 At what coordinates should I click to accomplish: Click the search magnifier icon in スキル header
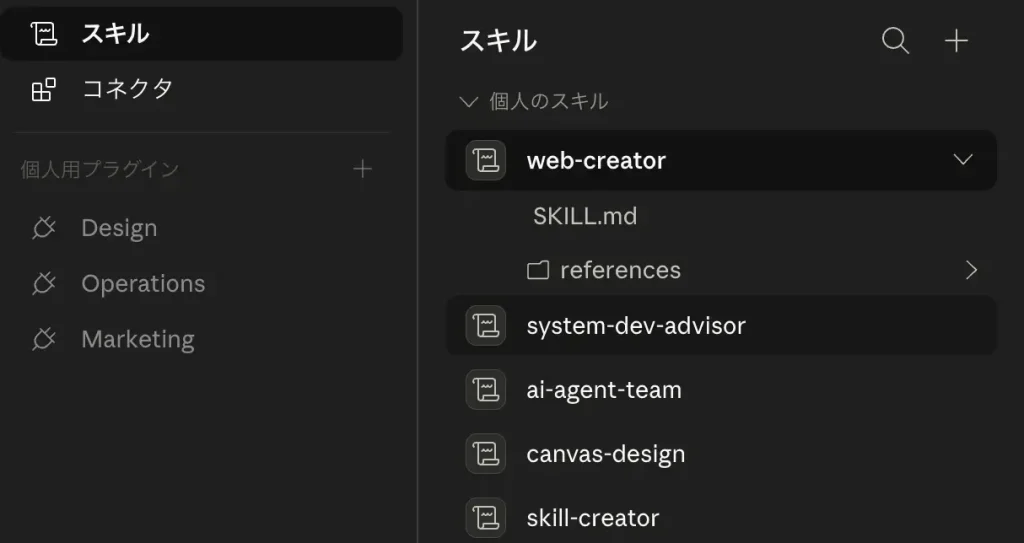coord(895,41)
